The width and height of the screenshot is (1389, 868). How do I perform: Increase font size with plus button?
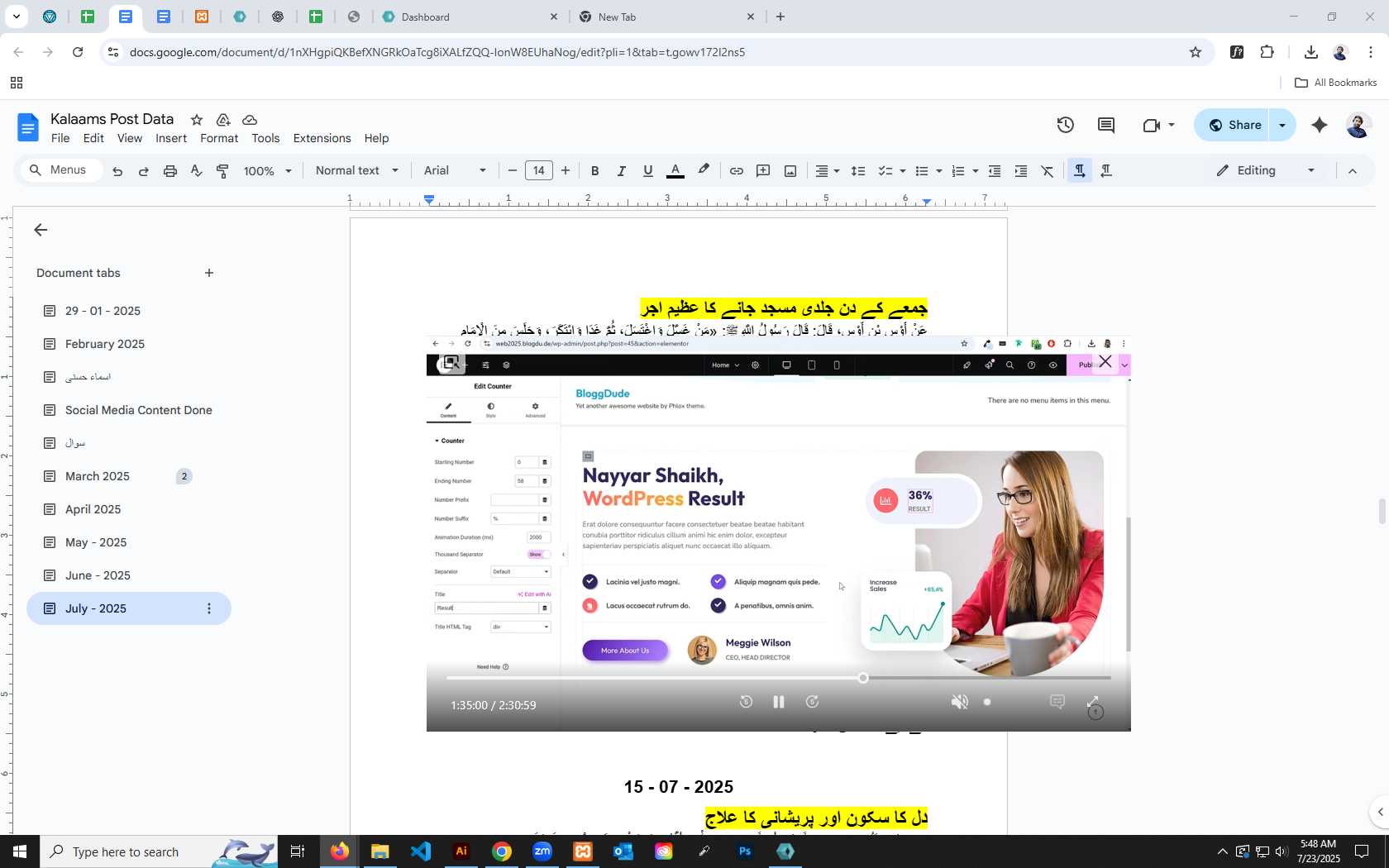pyautogui.click(x=566, y=171)
